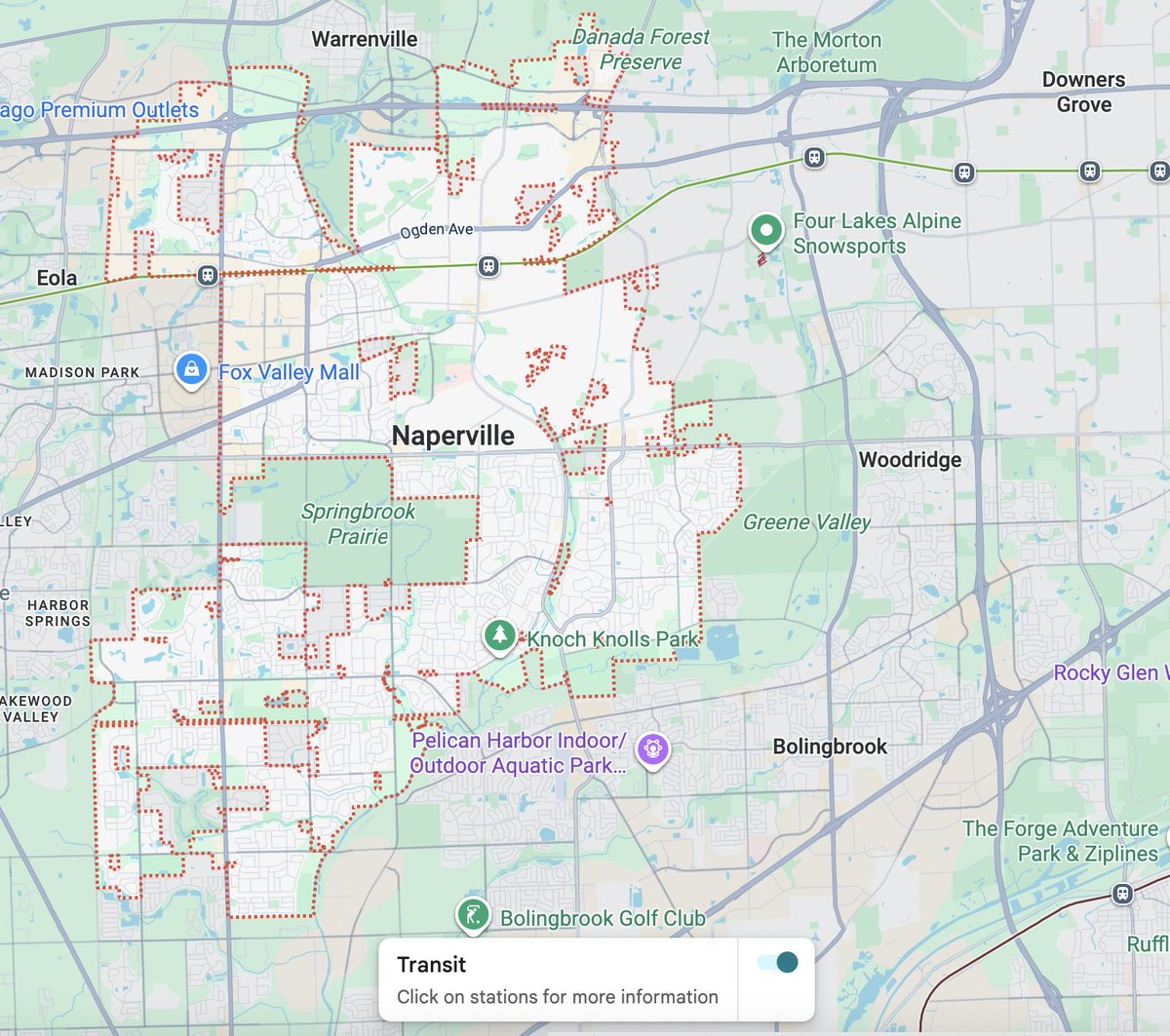Click the Four Lakes Alpine Snowsports pin
The height and width of the screenshot is (1036, 1170).
point(766,233)
